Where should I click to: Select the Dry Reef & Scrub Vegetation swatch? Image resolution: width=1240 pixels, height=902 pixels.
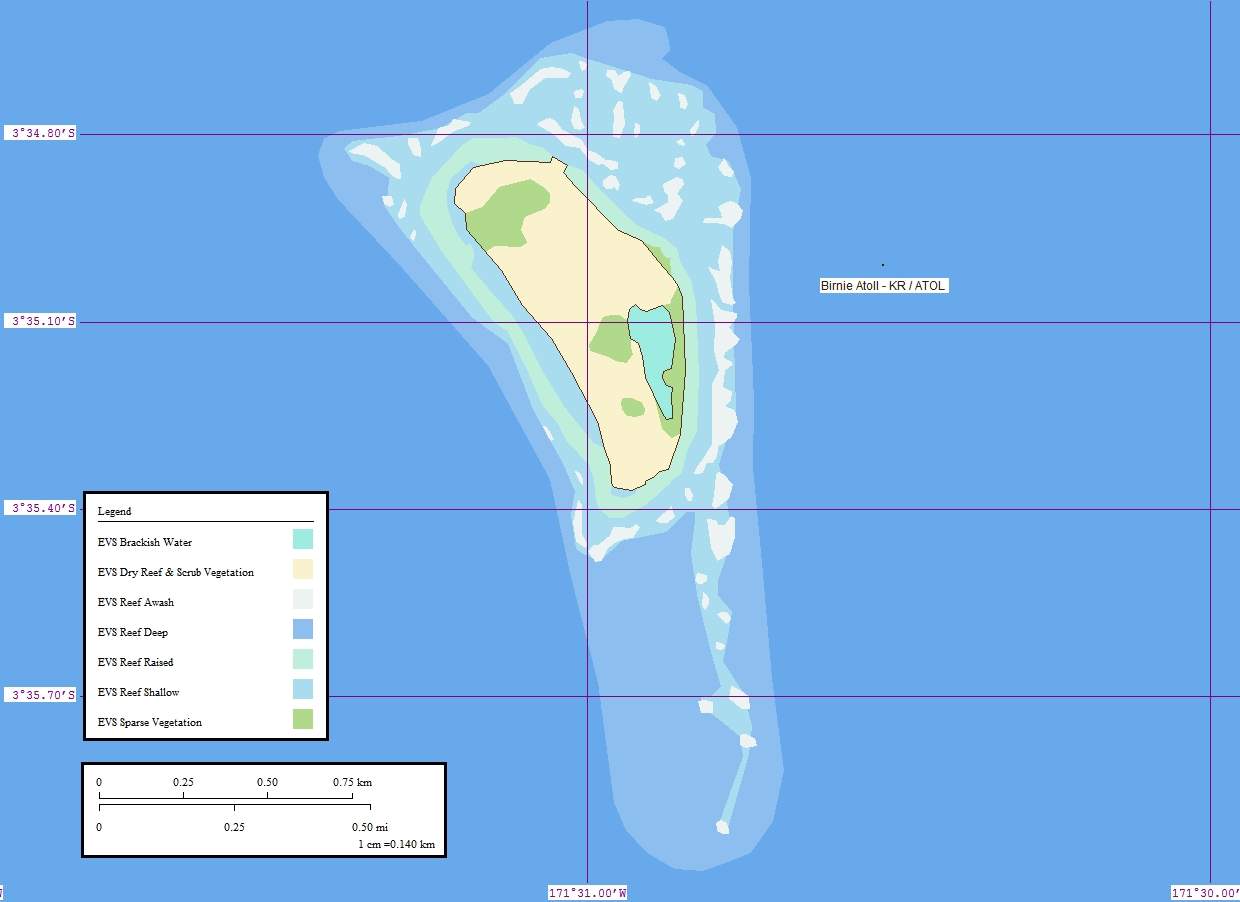[302, 569]
